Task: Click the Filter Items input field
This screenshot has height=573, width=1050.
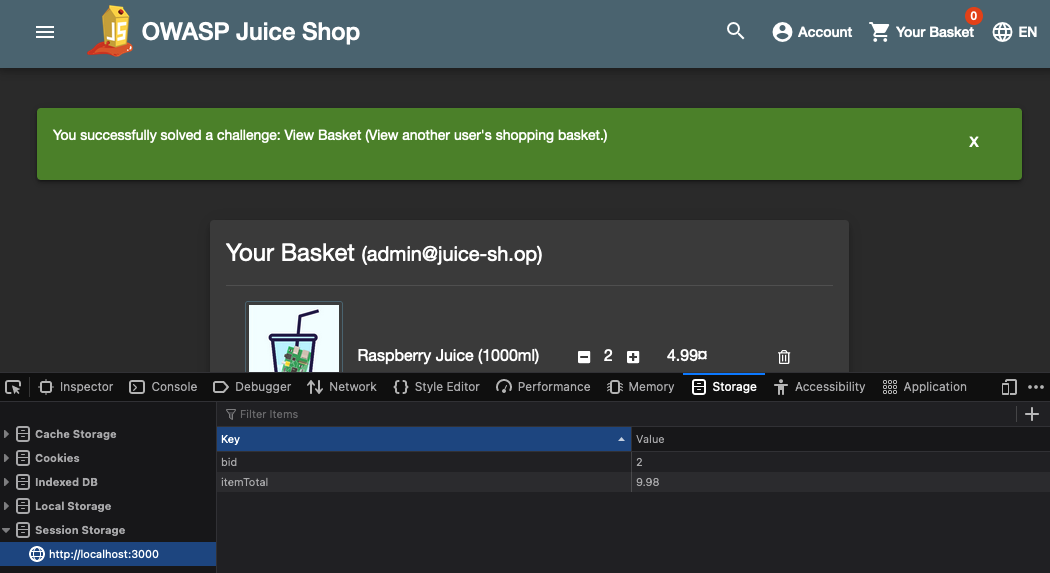Action: (x=616, y=414)
